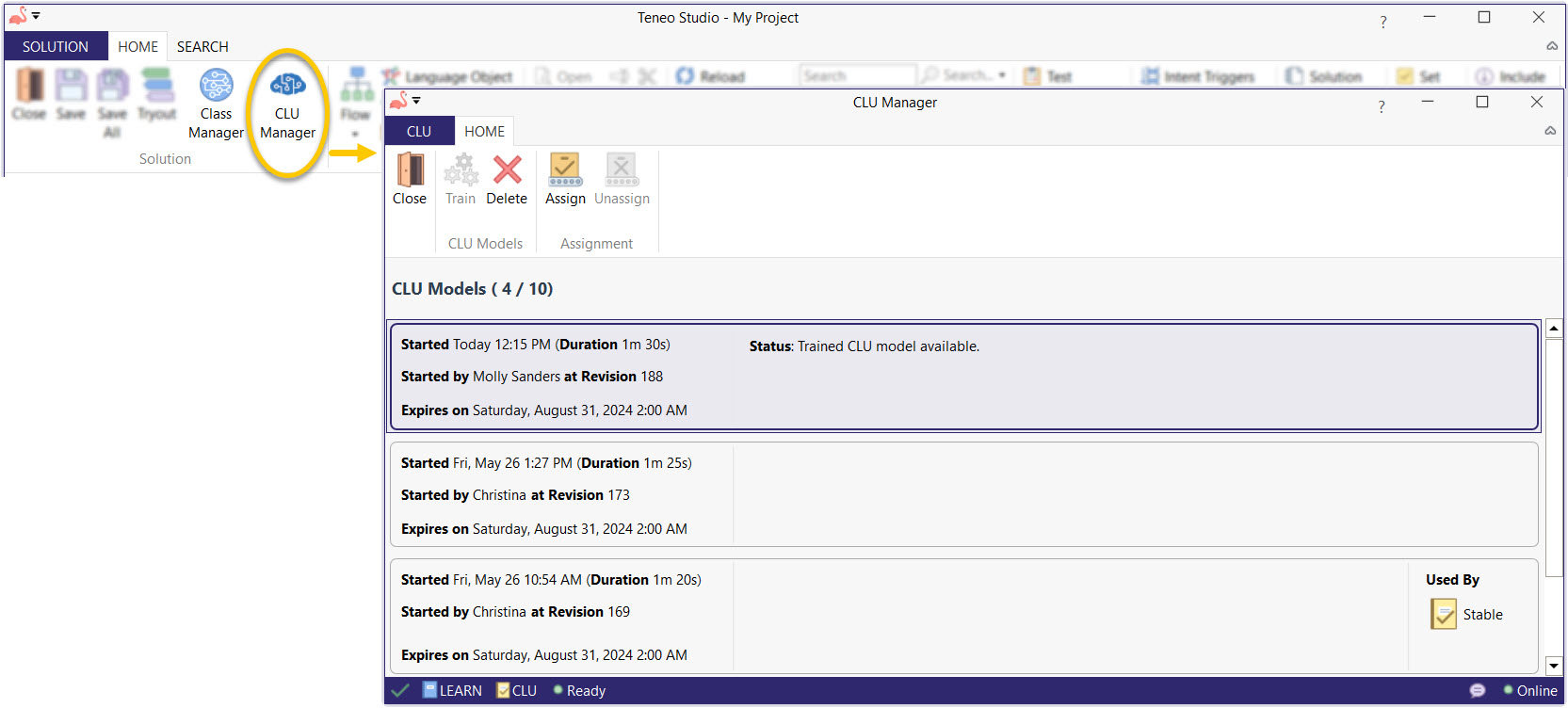The height and width of the screenshot is (708, 1568).
Task: Open the CLU Manager from the ribbon
Action: point(287,105)
